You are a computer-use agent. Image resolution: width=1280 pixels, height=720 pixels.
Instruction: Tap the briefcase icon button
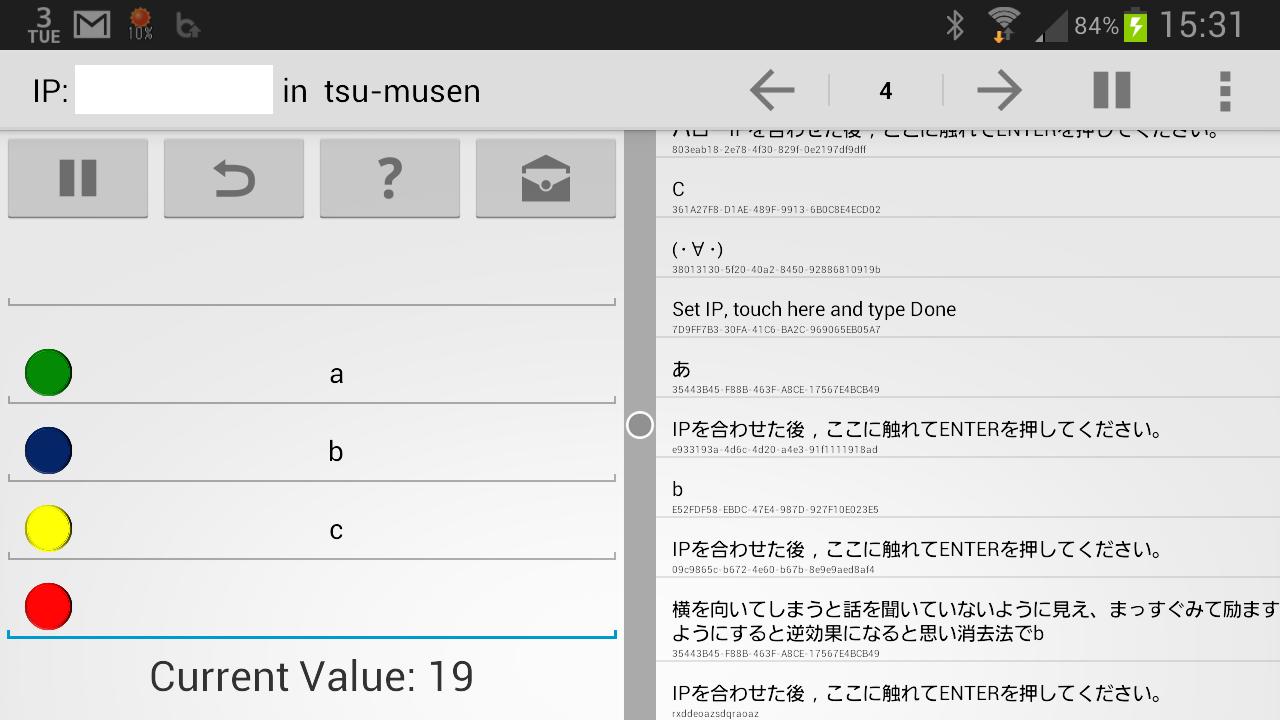tap(546, 178)
